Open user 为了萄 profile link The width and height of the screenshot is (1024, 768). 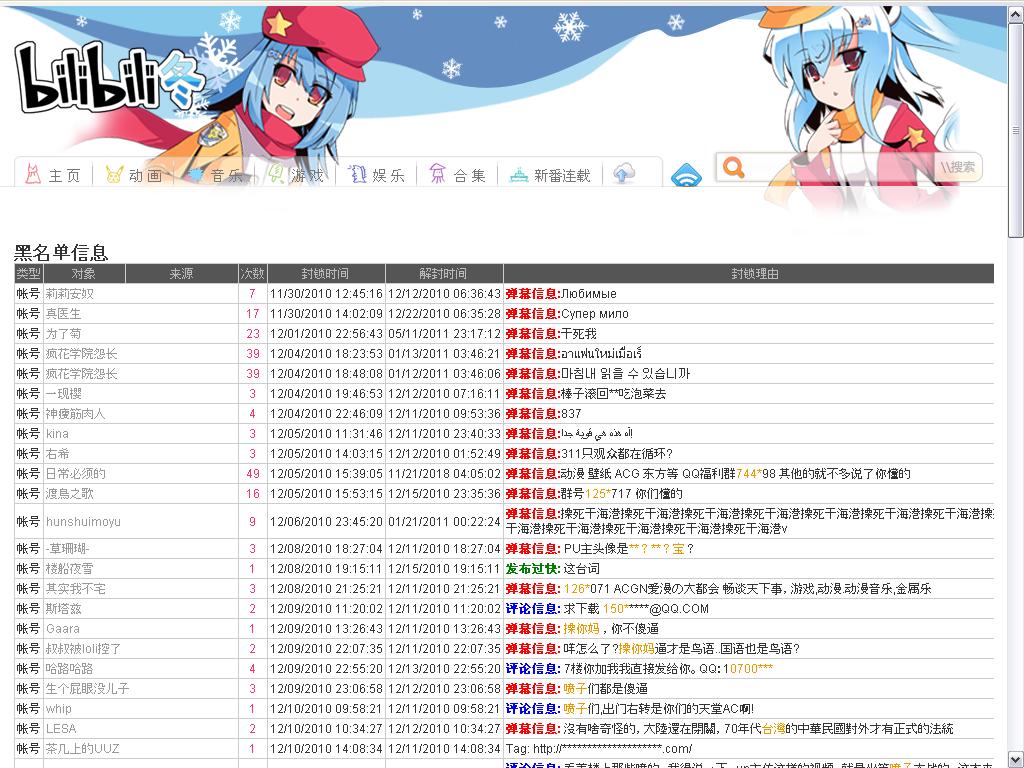click(x=63, y=334)
